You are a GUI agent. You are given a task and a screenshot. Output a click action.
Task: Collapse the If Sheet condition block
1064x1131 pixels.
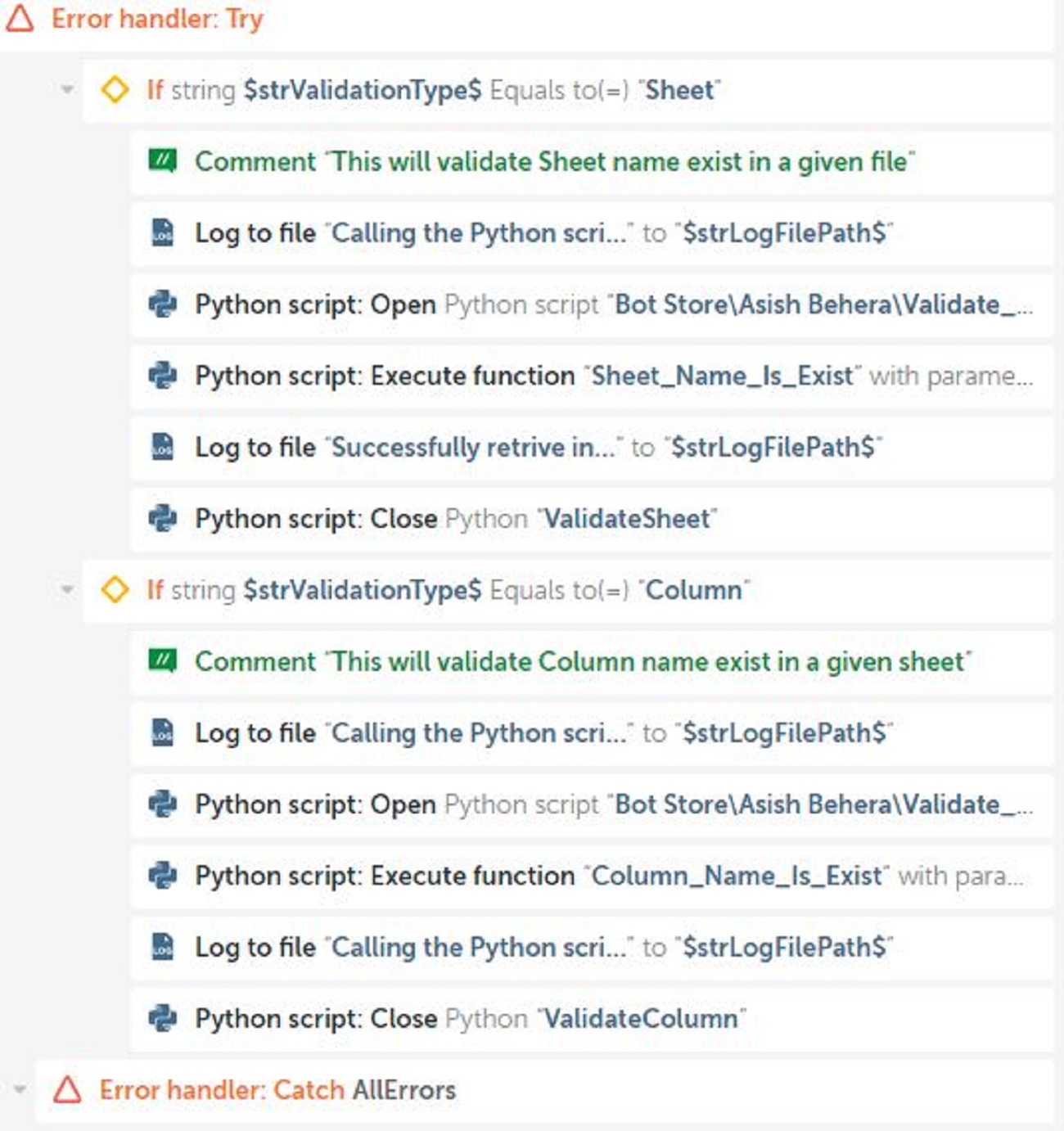[x=67, y=89]
